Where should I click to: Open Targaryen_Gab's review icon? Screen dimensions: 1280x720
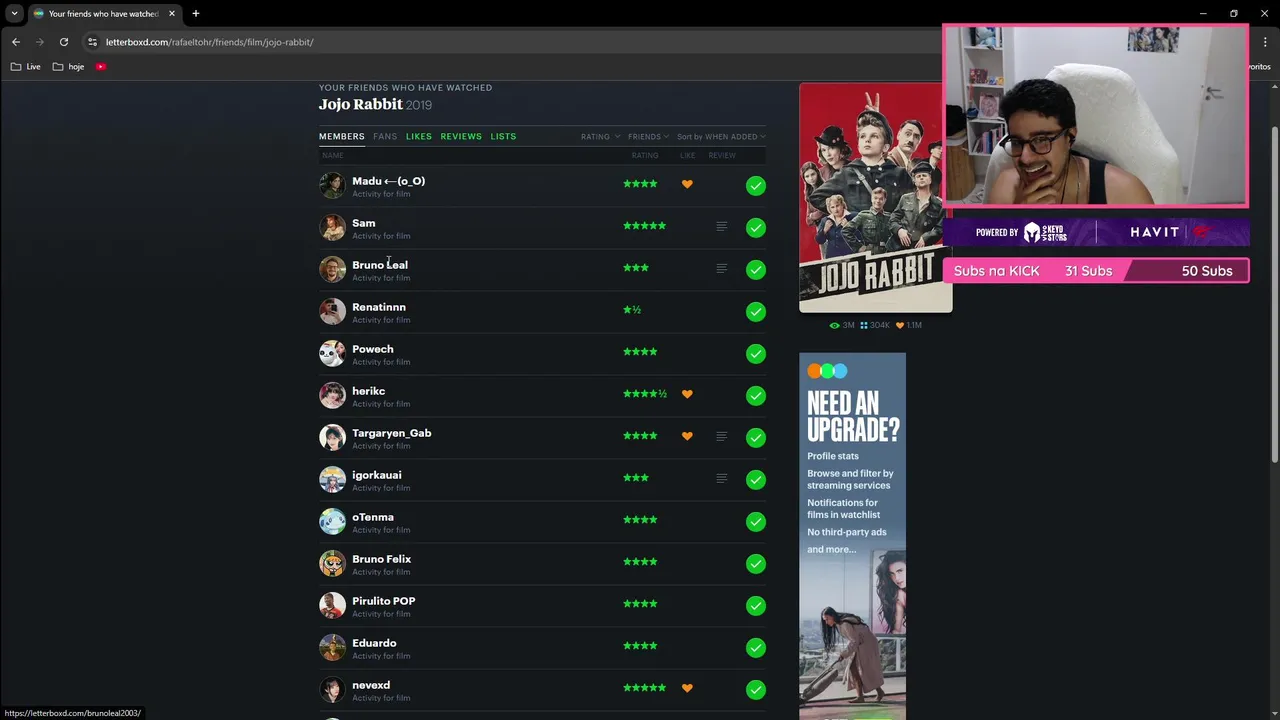pyautogui.click(x=721, y=436)
